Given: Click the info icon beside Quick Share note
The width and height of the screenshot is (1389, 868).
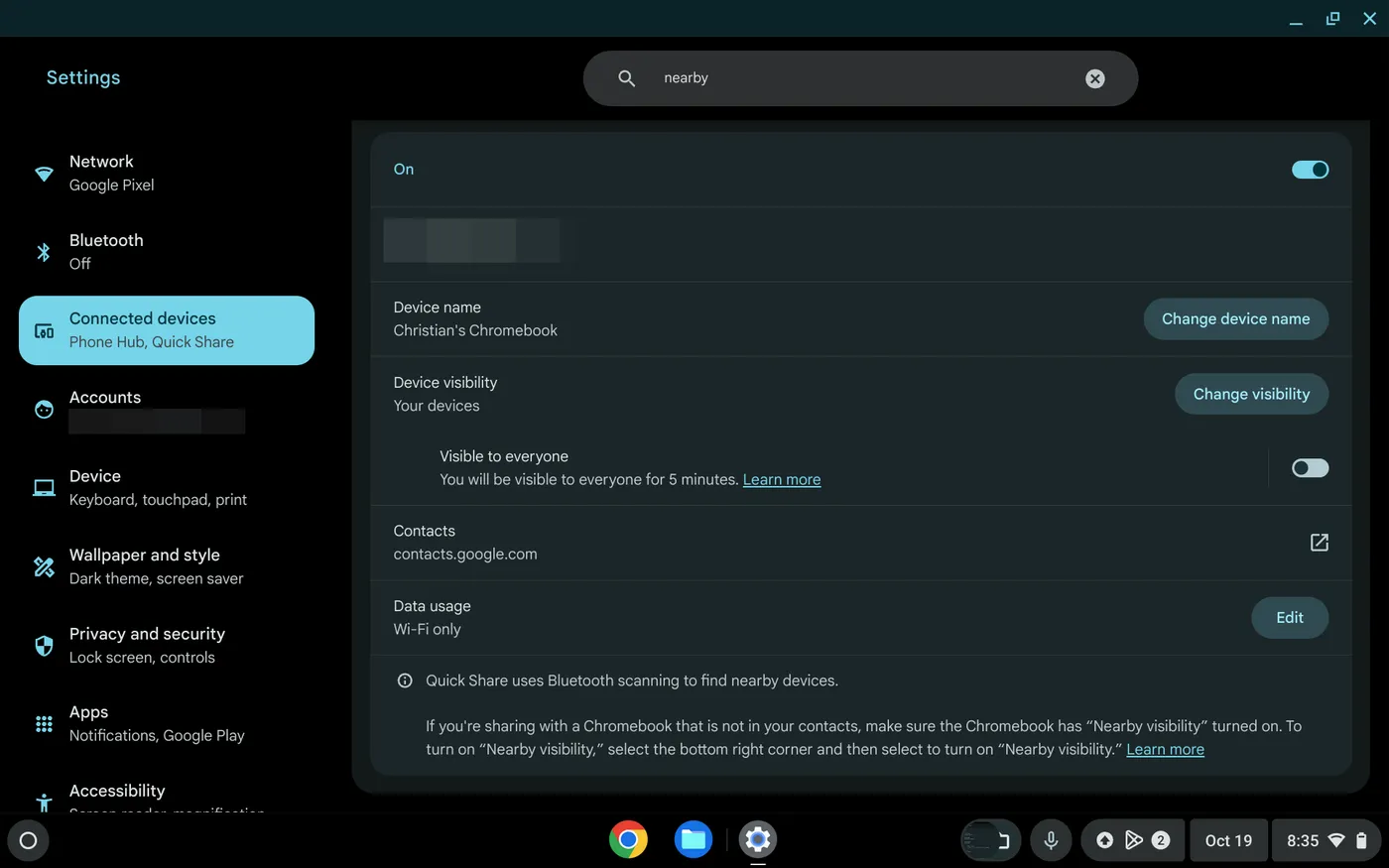Looking at the screenshot, I should tap(405, 681).
